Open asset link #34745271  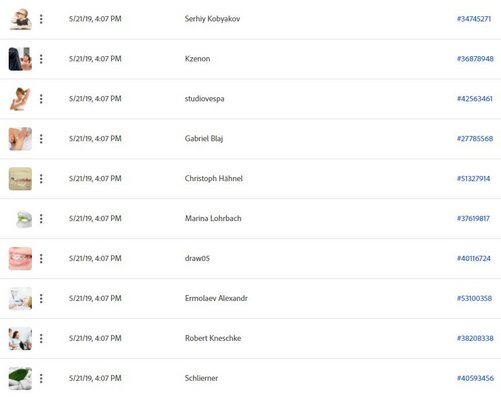474,19
